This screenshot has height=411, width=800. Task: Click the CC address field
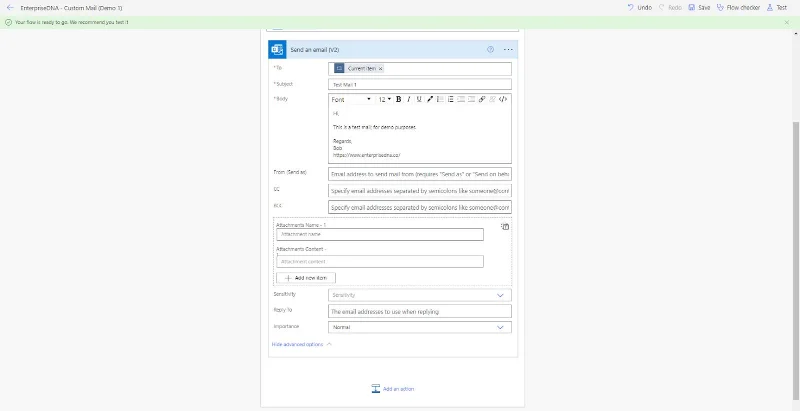click(419, 191)
